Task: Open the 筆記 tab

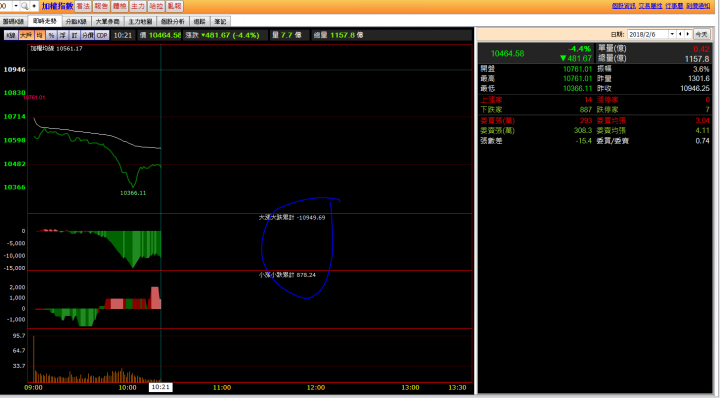Action: tap(220, 22)
